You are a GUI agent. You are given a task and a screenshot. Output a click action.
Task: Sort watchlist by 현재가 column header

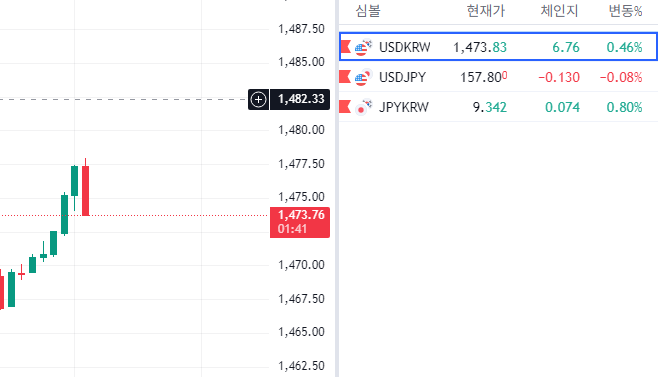486,11
